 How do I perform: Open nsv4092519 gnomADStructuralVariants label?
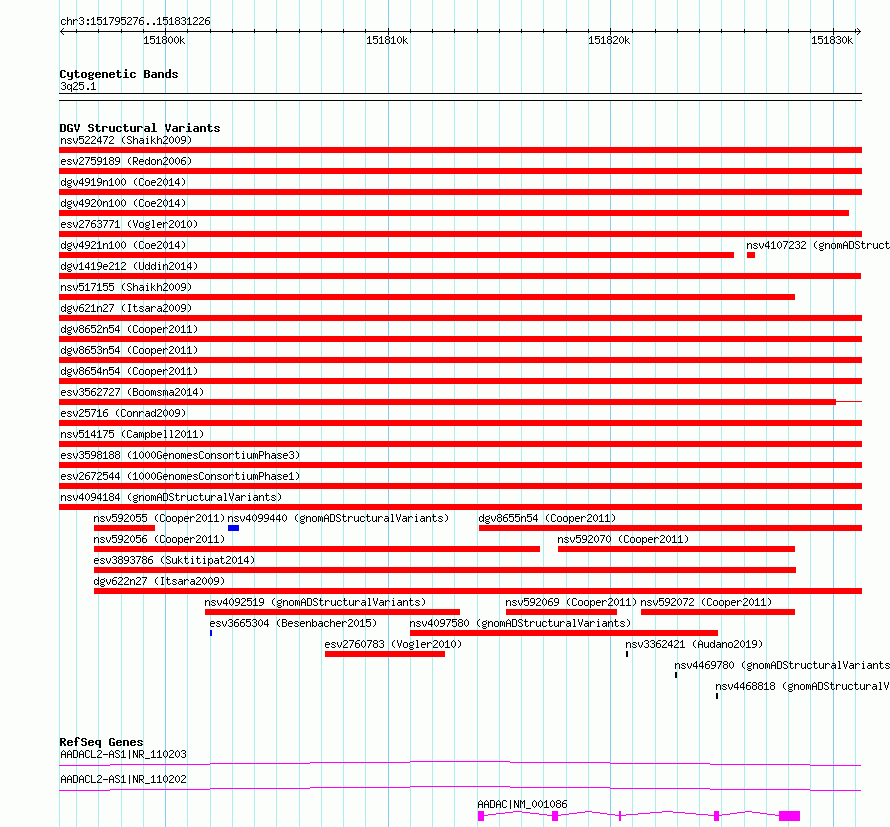click(315, 602)
